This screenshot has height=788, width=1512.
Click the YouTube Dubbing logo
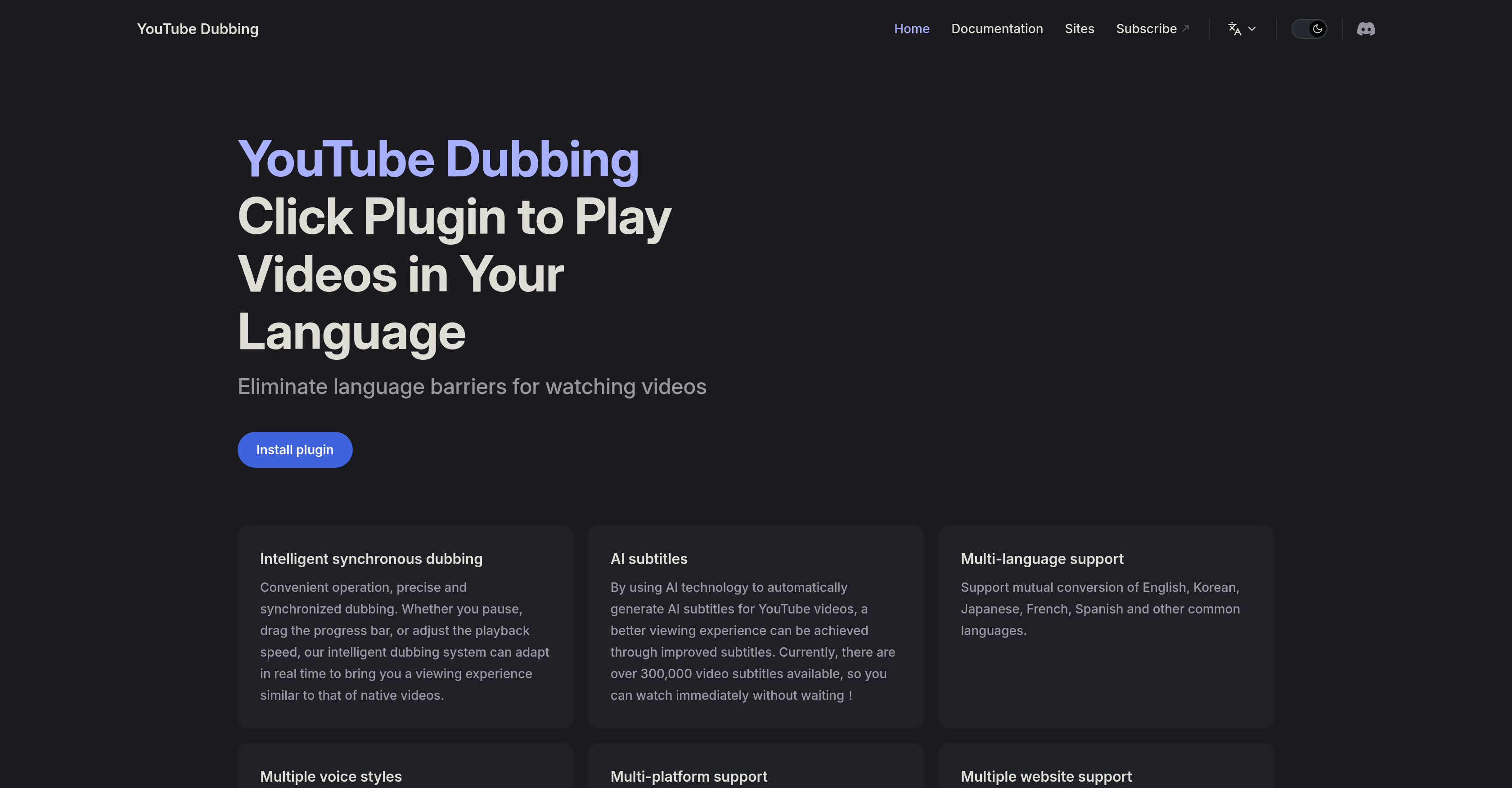point(197,29)
